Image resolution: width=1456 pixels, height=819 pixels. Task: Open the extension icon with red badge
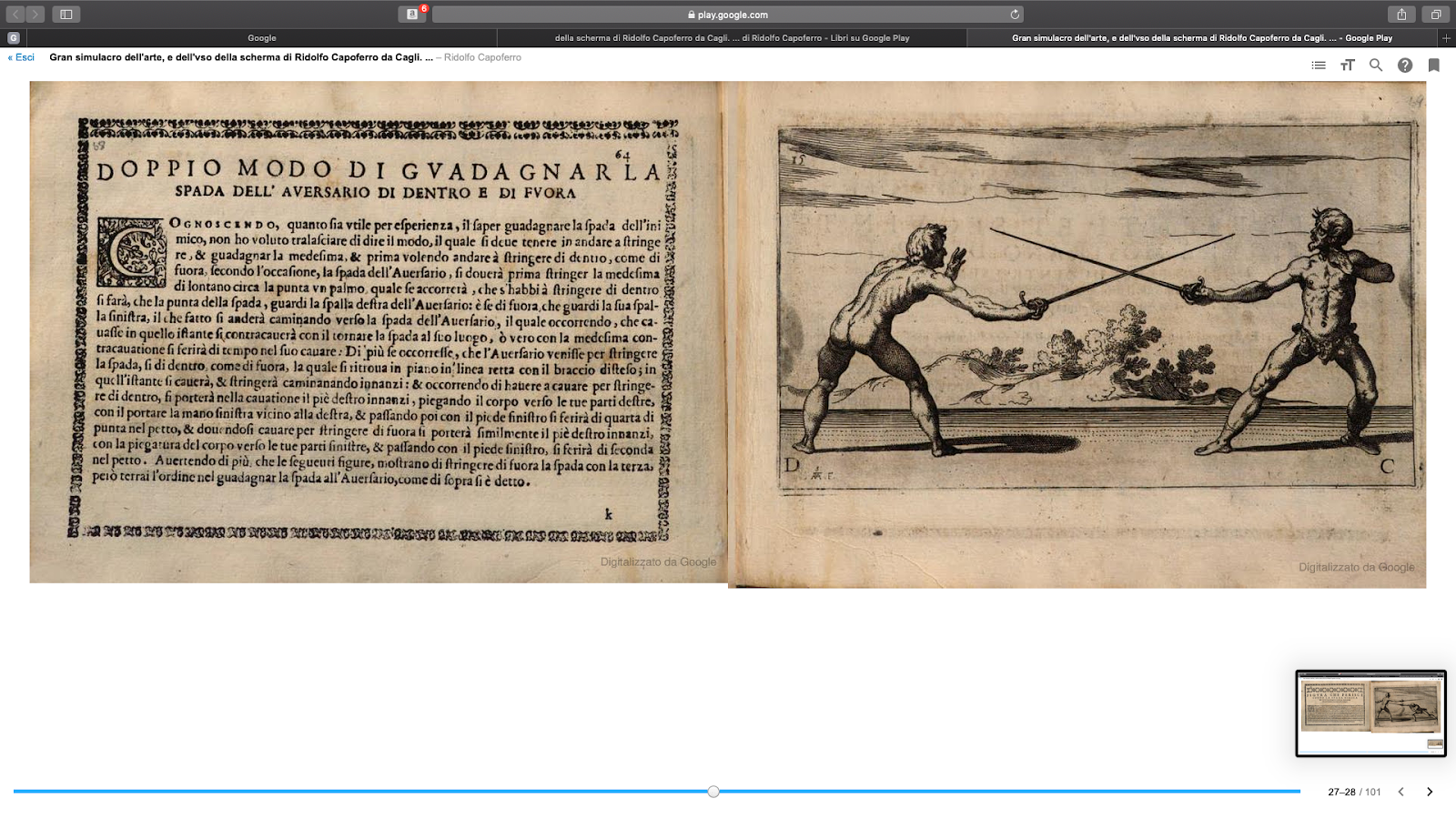click(x=412, y=15)
